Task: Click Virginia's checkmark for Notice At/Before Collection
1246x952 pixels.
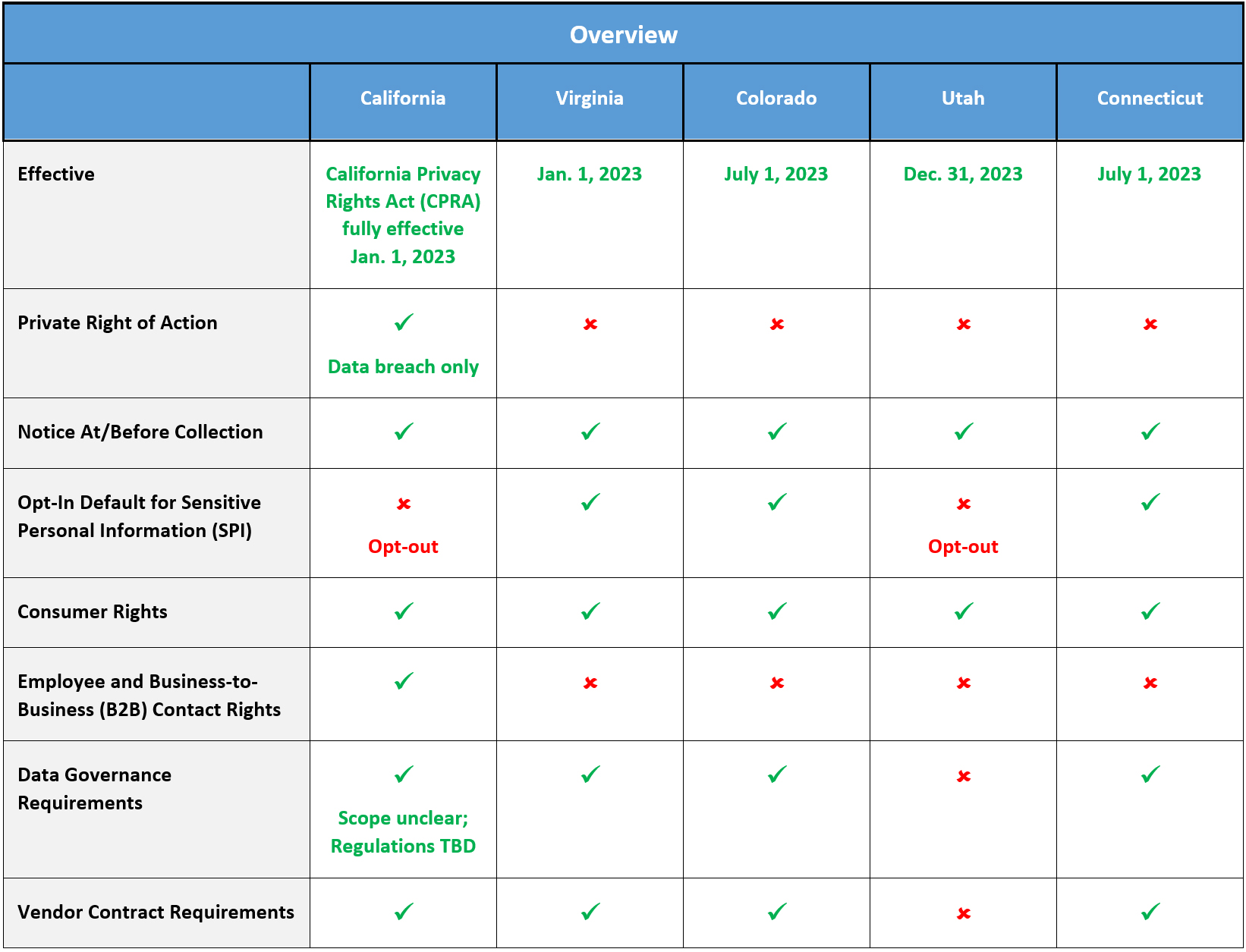Action: (590, 432)
